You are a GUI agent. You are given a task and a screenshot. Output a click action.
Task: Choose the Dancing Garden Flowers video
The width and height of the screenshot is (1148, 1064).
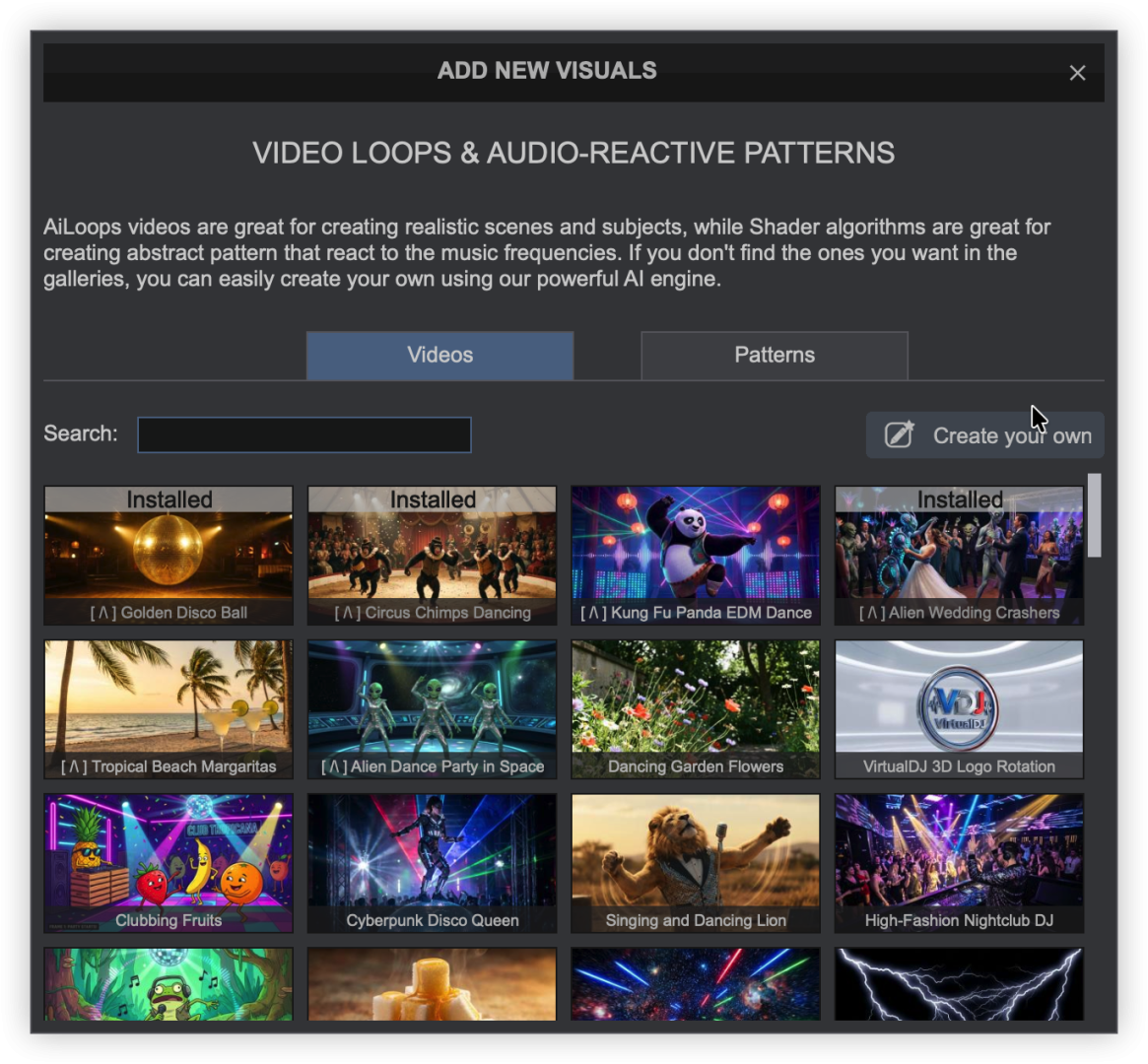pos(696,709)
